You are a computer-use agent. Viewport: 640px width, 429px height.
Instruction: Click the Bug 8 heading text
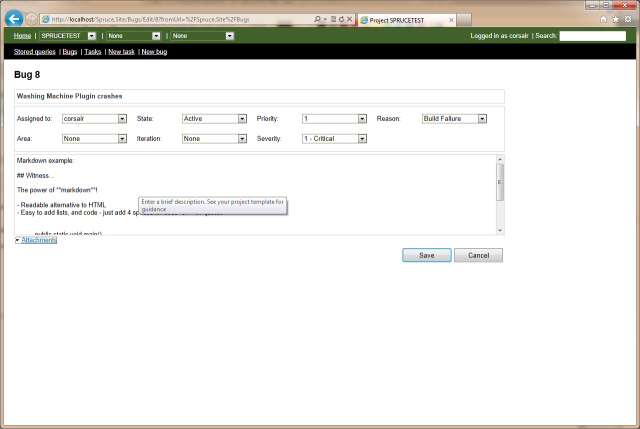pos(27,75)
